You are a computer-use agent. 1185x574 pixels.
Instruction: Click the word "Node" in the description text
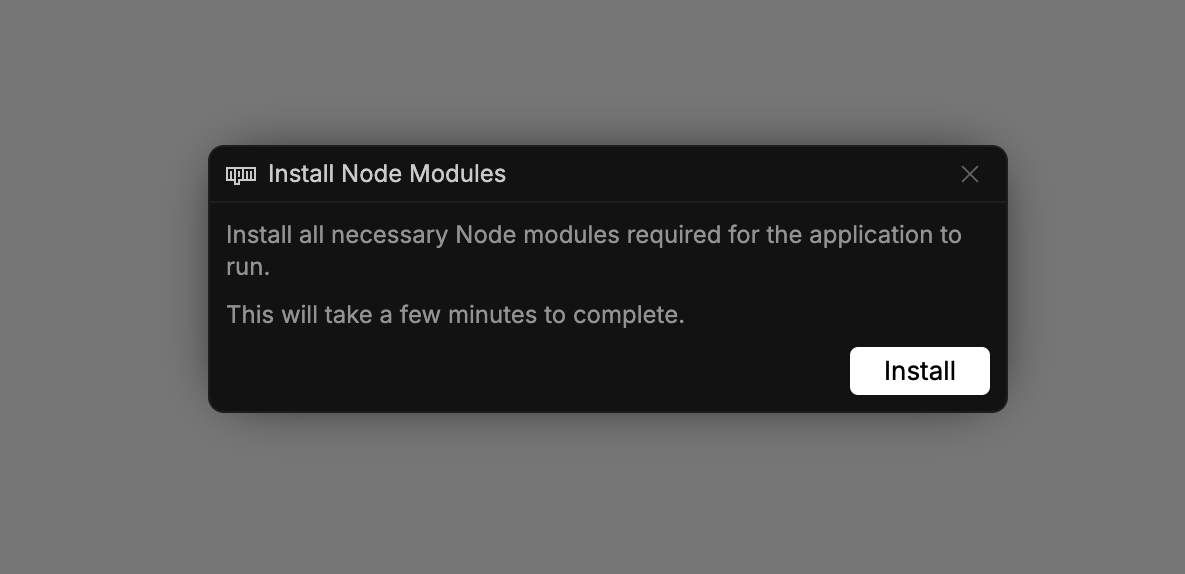(x=485, y=235)
